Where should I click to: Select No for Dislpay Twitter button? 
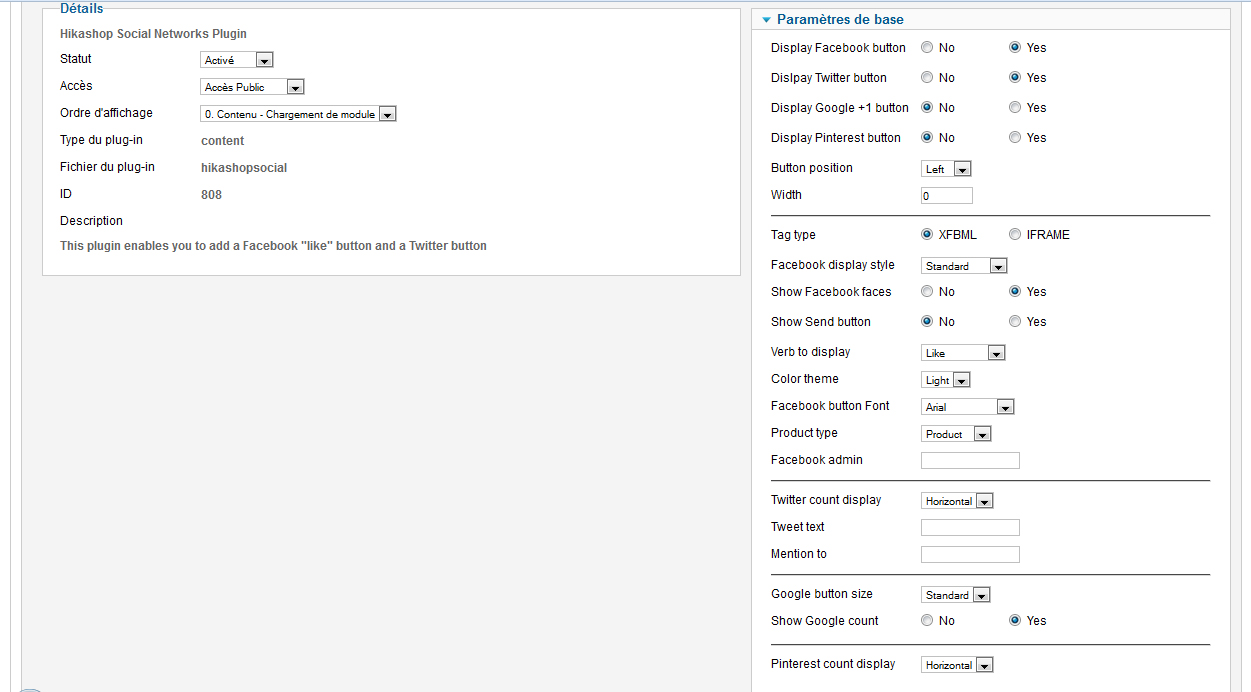[x=927, y=77]
